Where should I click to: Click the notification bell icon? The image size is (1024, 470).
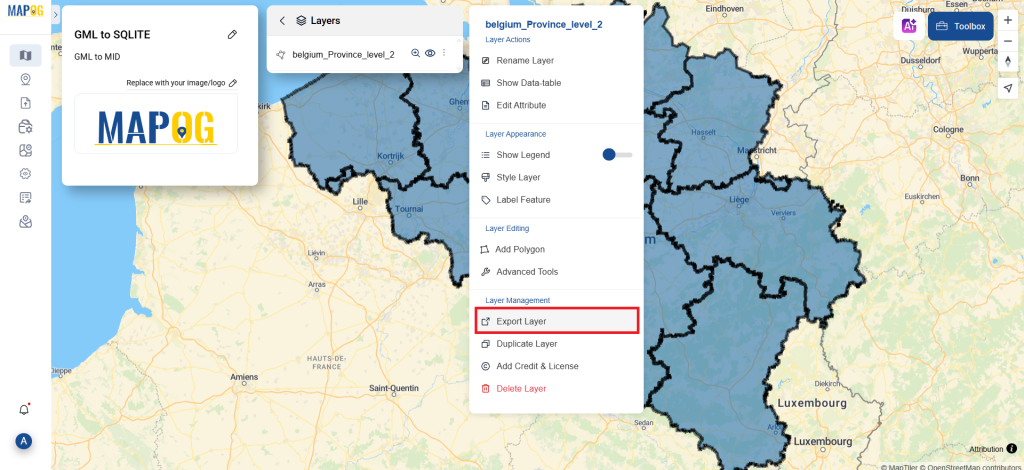pos(24,410)
